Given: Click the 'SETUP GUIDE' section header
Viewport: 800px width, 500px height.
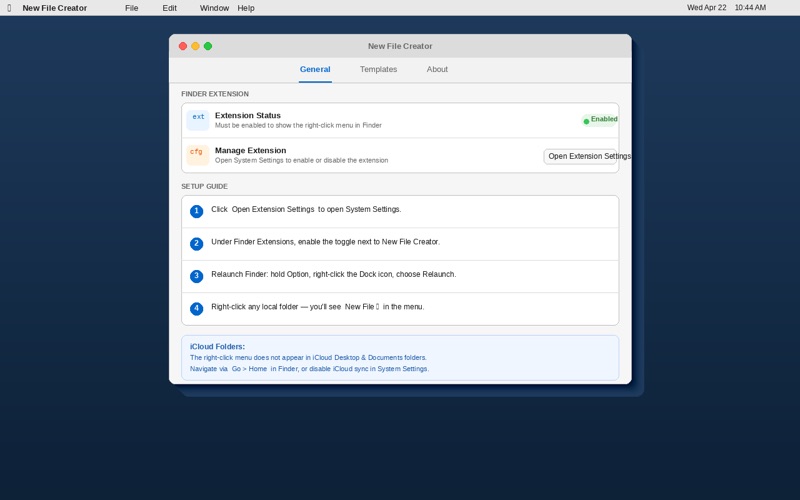Looking at the screenshot, I should [x=205, y=186].
